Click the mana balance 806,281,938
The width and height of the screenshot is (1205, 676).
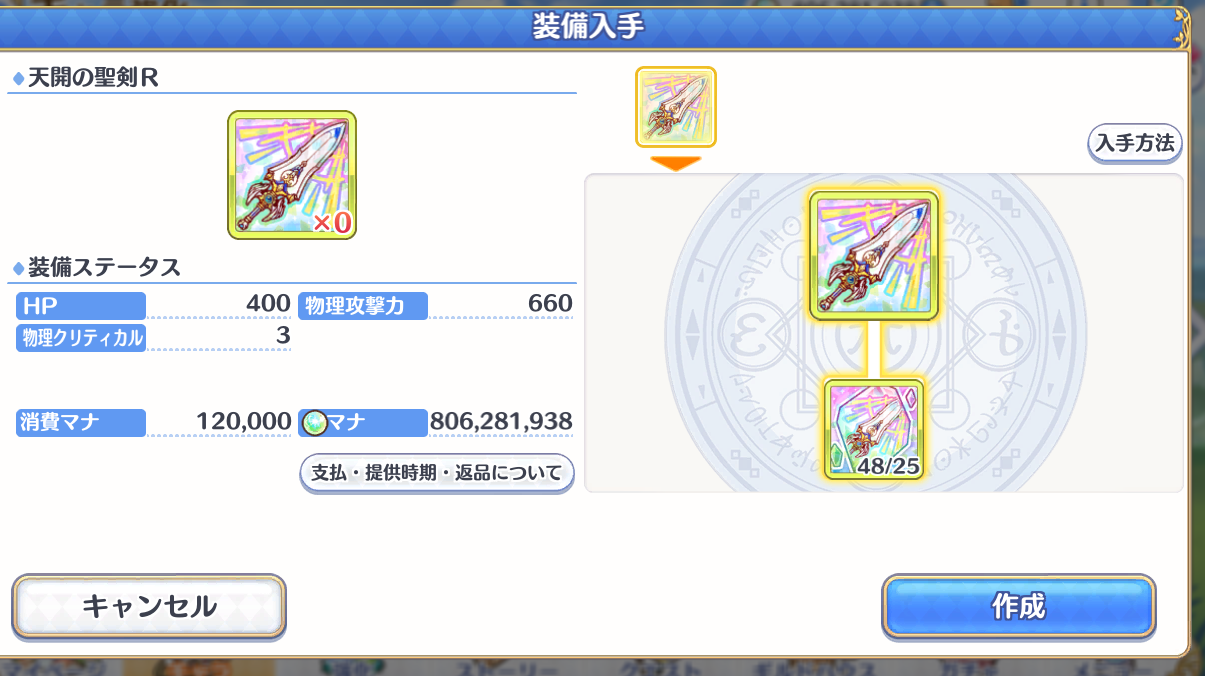[501, 422]
